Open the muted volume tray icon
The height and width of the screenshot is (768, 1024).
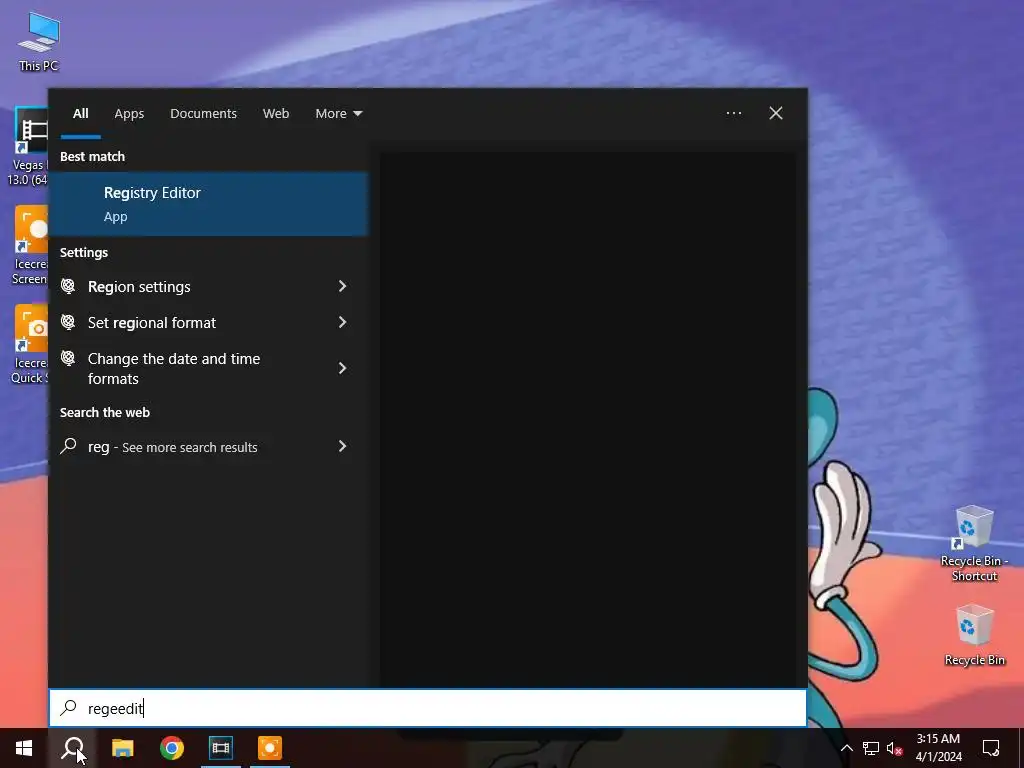(x=895, y=748)
